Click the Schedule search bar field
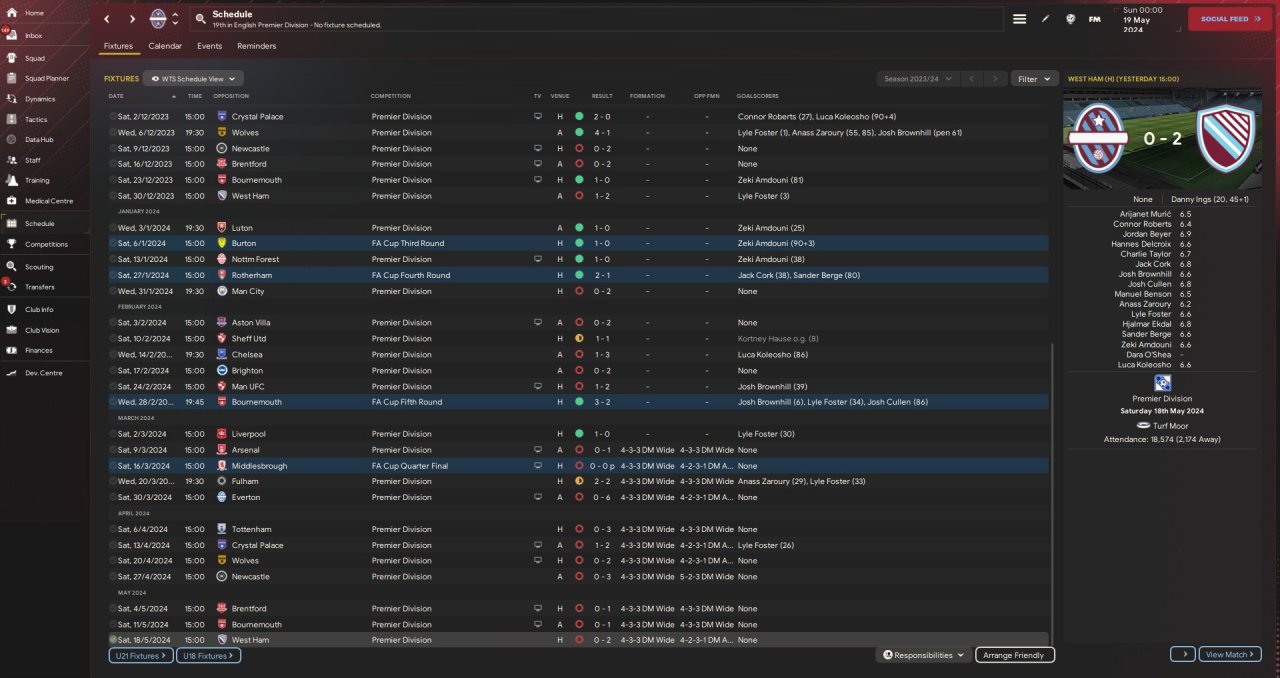Image resolution: width=1280 pixels, height=678 pixels. pyautogui.click(x=597, y=19)
